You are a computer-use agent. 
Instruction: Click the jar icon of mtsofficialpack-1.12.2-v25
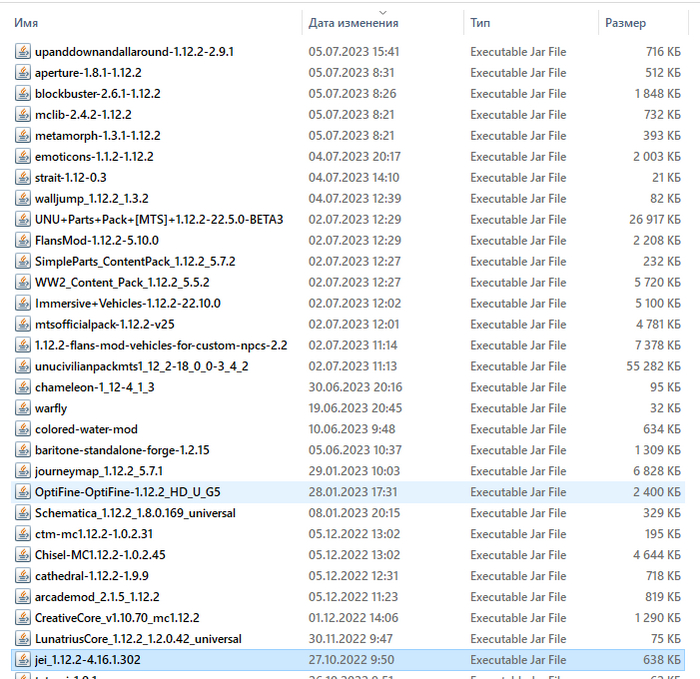23,325
